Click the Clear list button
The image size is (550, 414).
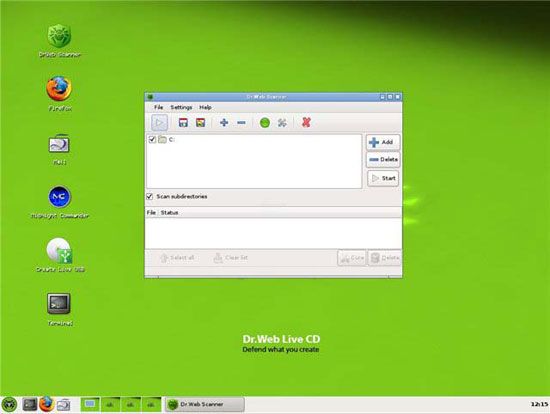point(230,258)
